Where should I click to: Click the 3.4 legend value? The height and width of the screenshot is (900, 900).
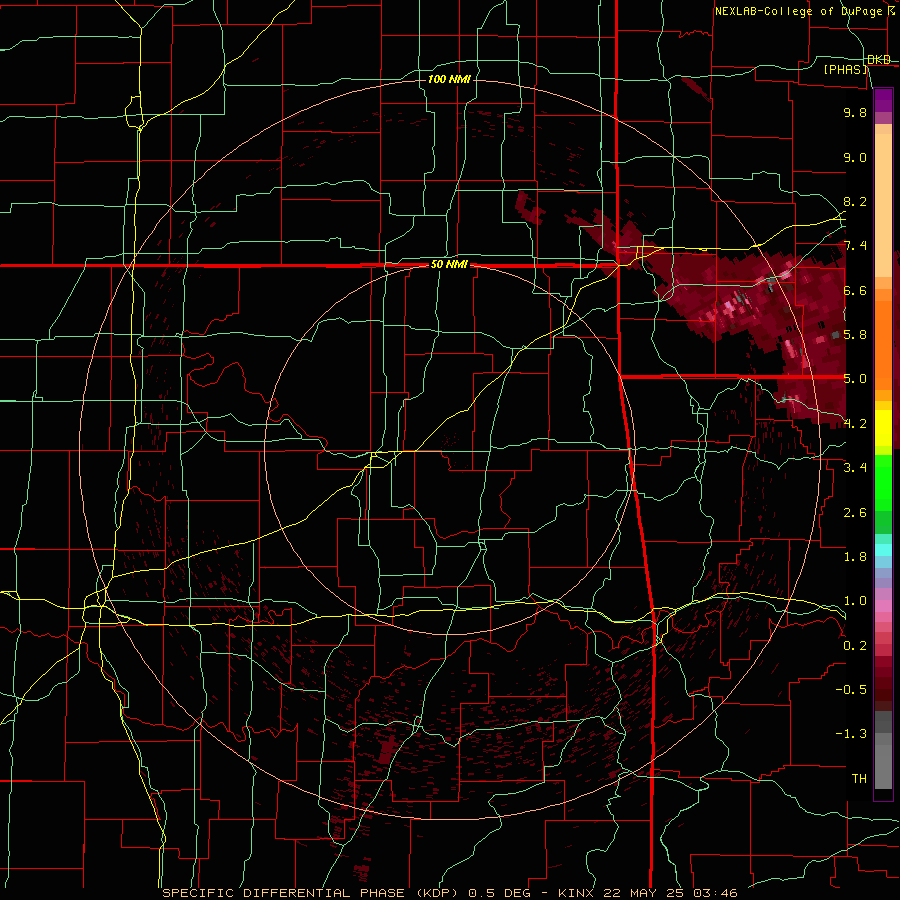click(855, 468)
